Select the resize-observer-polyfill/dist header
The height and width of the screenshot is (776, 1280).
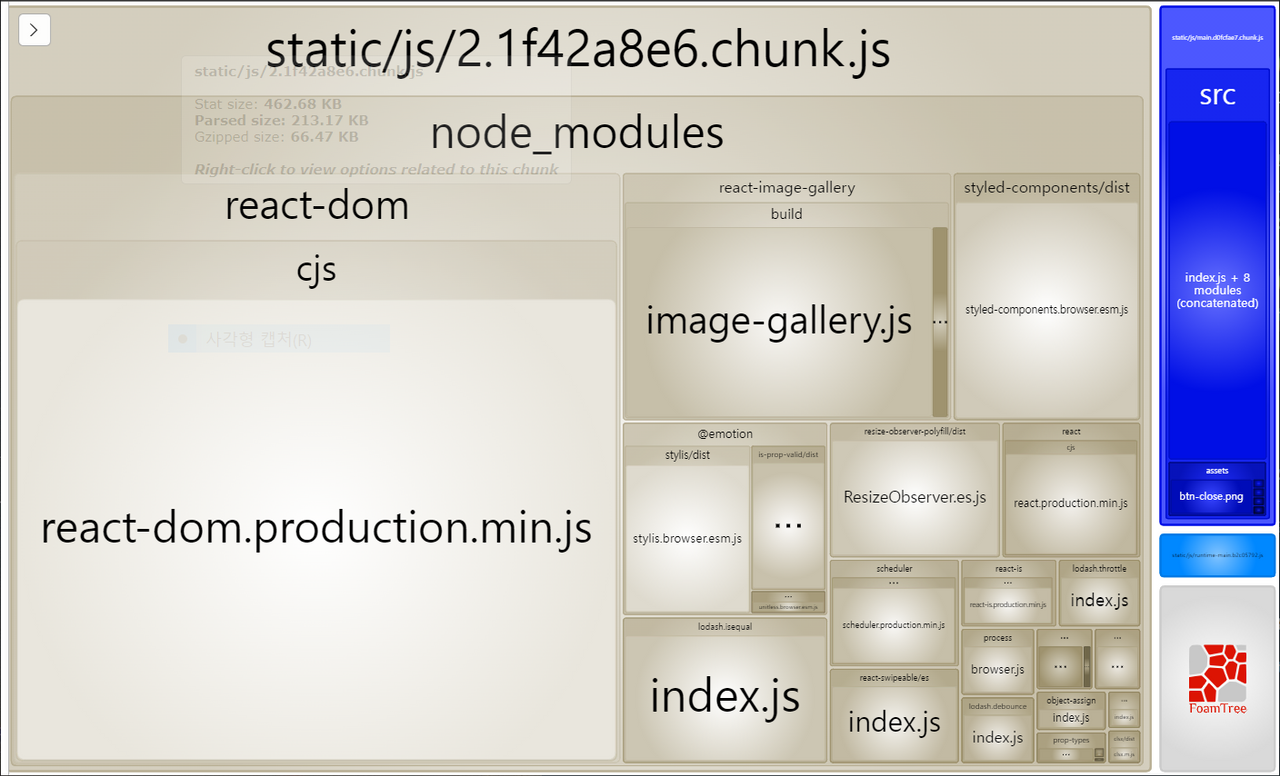(915, 431)
